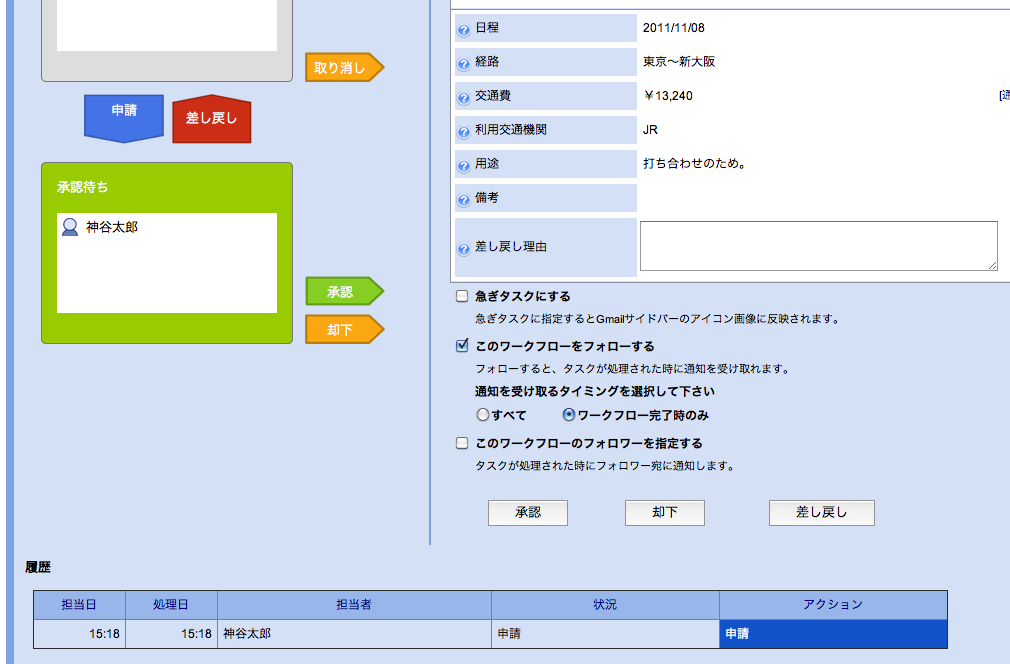Open help for the 交通費 field
This screenshot has height=664, width=1010.
[x=463, y=96]
